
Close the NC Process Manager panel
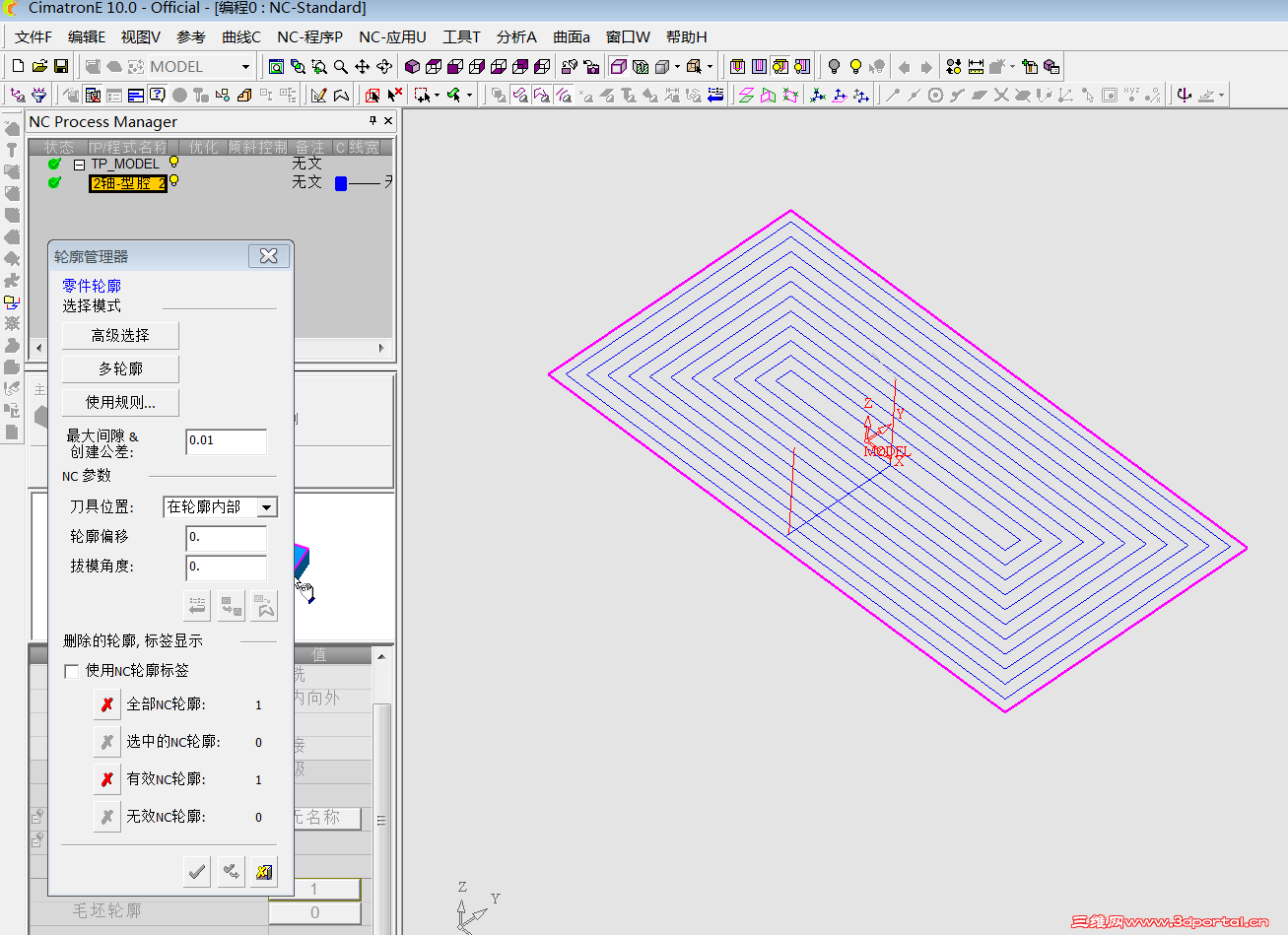pyautogui.click(x=388, y=121)
